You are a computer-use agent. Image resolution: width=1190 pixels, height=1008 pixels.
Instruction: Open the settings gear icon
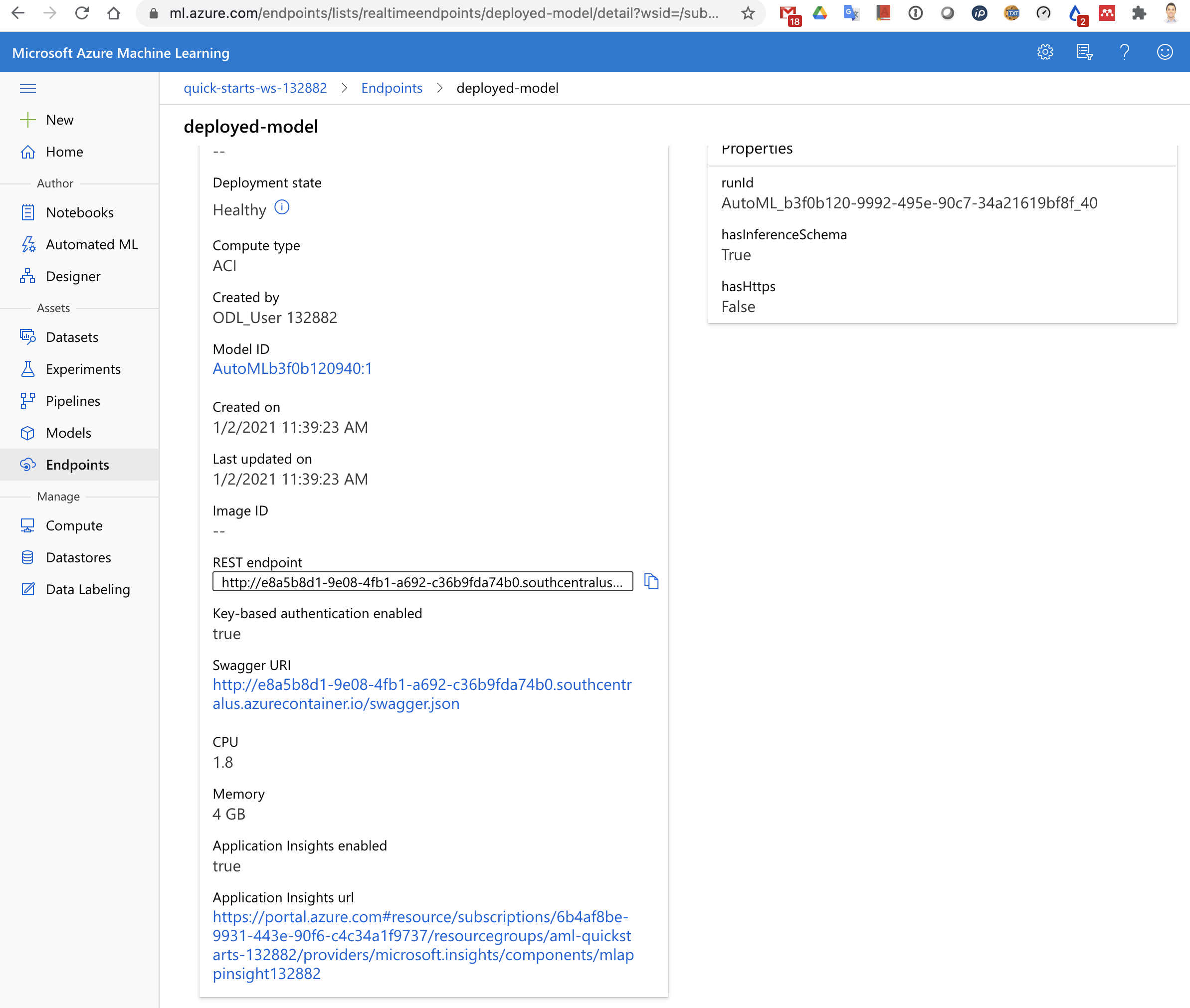coord(1045,52)
